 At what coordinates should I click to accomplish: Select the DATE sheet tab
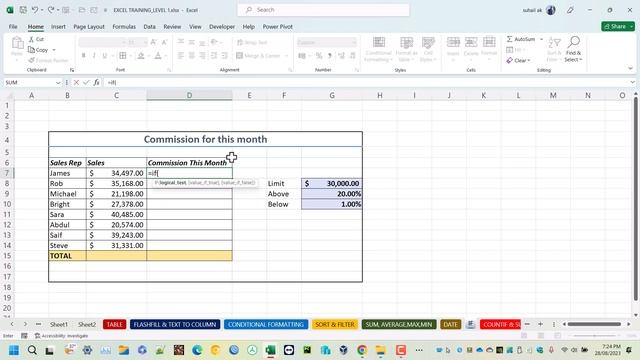pyautogui.click(x=450, y=324)
